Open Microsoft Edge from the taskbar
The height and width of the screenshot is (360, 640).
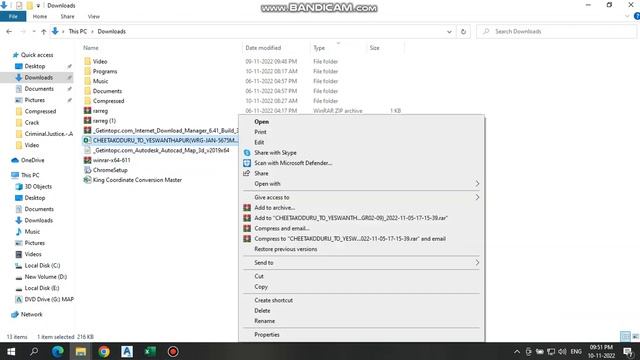[x=58, y=351]
